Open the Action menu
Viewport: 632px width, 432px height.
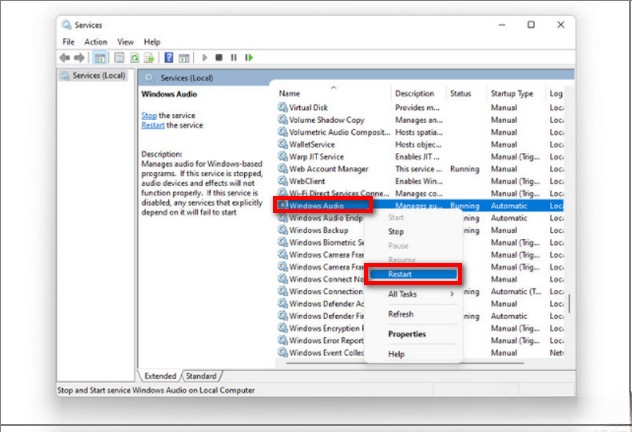(x=96, y=42)
